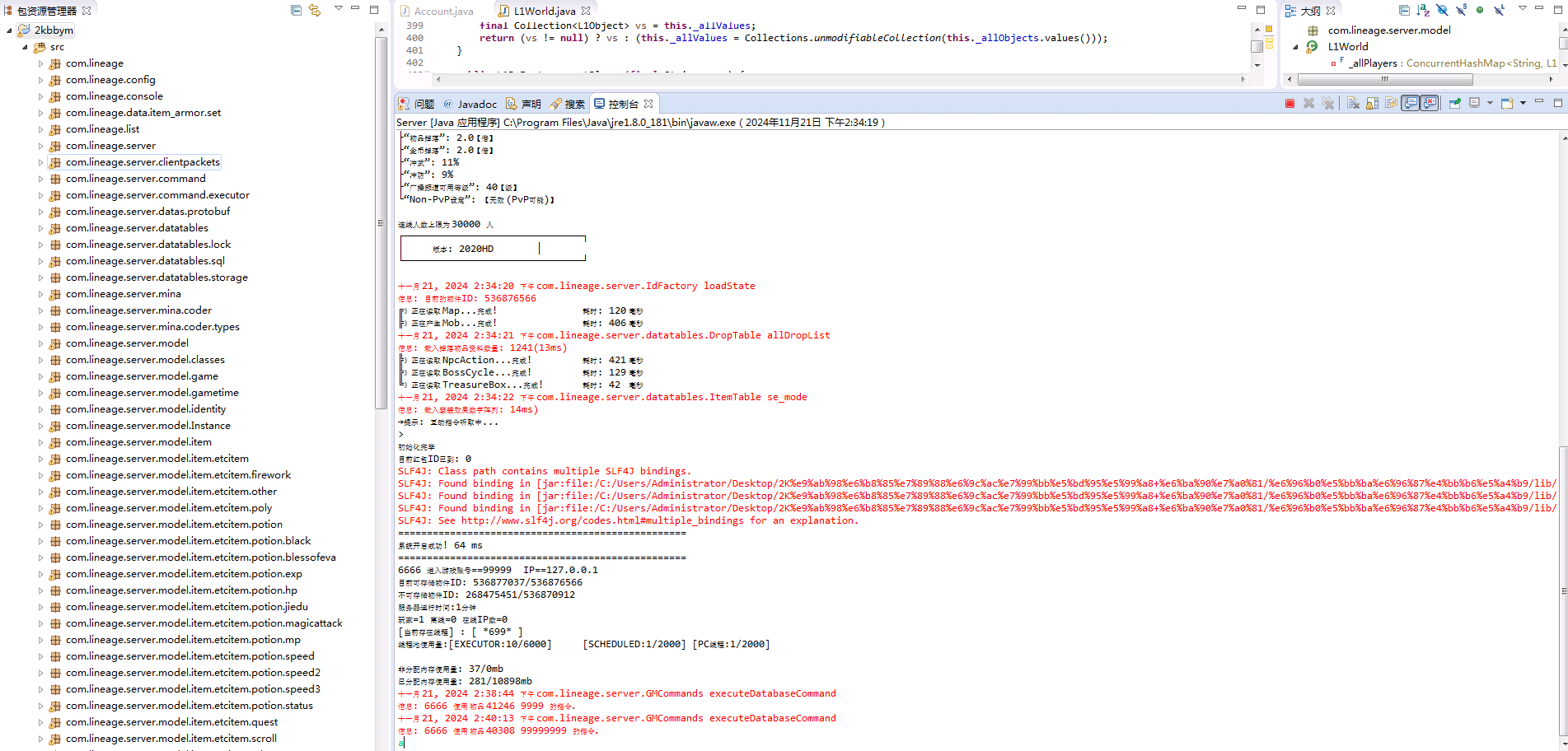Expand the com.lineage.config package
The height and width of the screenshot is (751, 1568).
pos(40,80)
